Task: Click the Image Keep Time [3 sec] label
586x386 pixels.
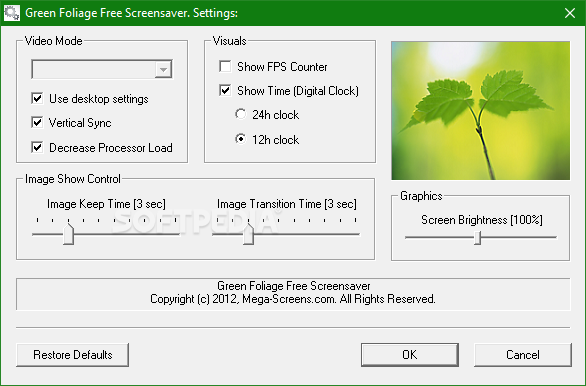Action: (106, 204)
